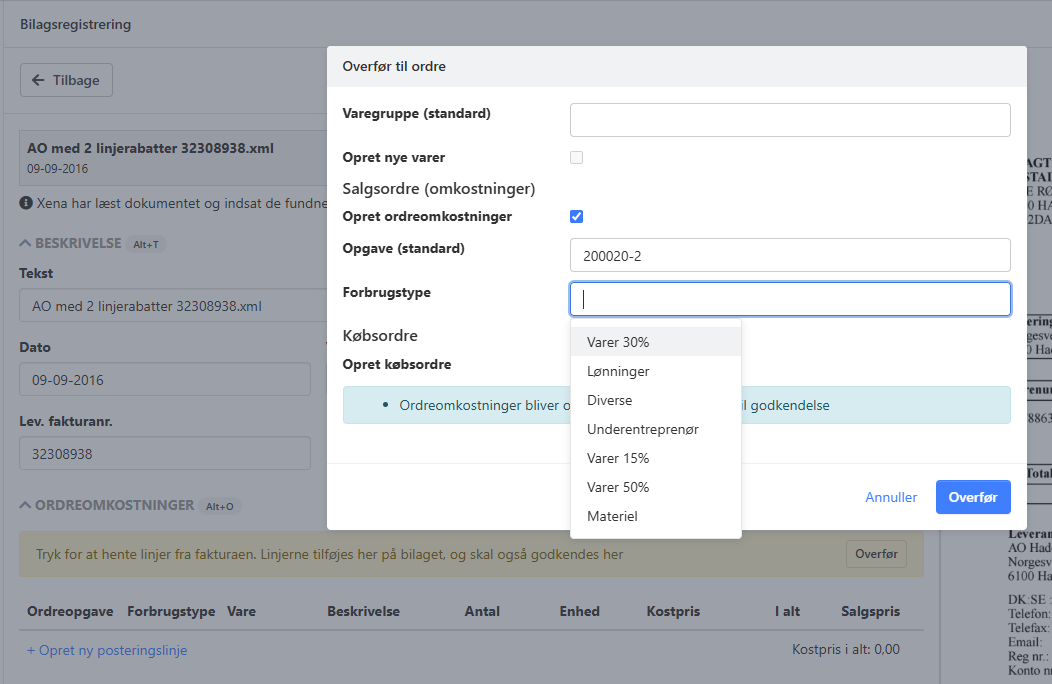
Task: Collapse the BESKRIVELSE section chevron
Action: pos(26,244)
